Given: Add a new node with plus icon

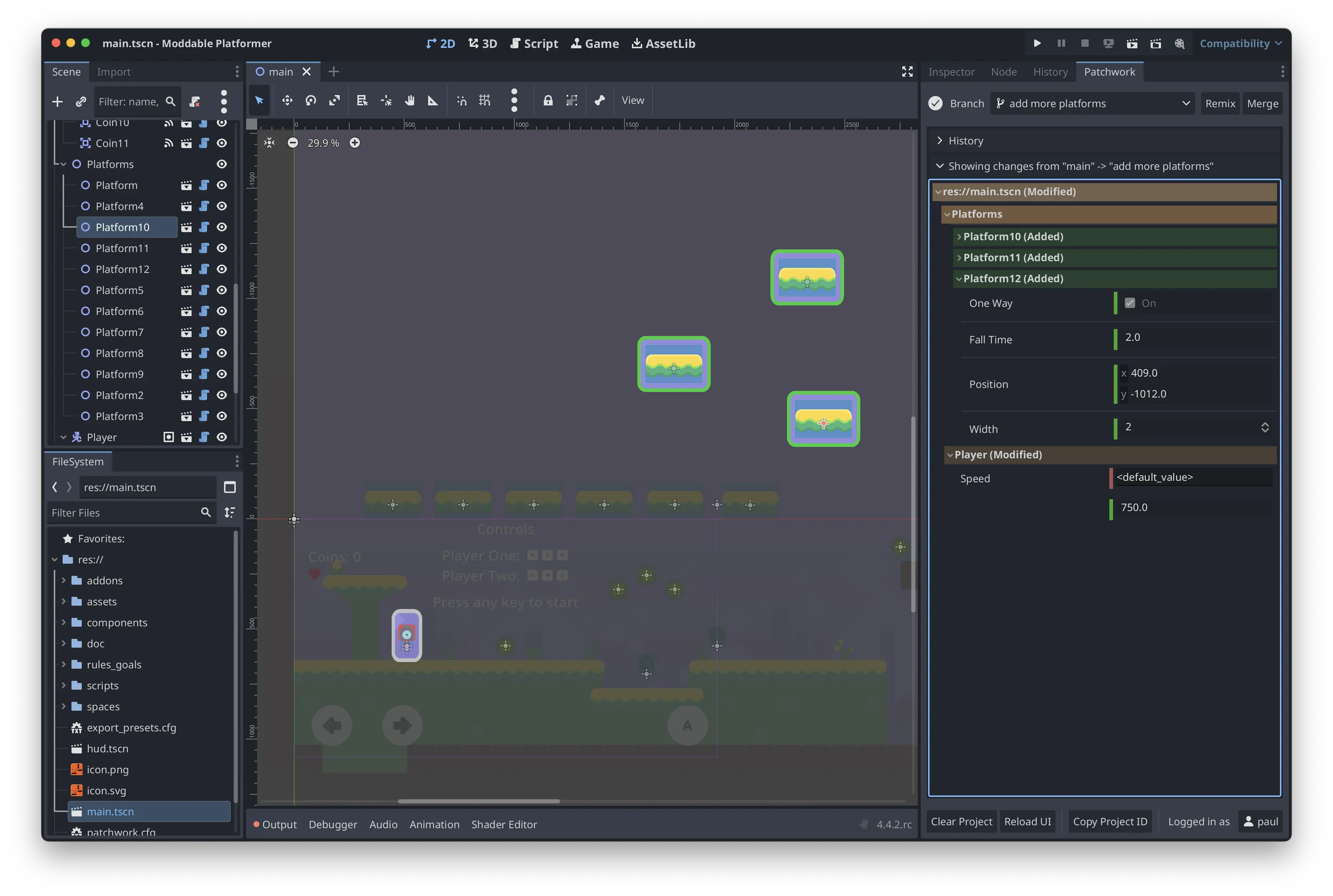Looking at the screenshot, I should [x=57, y=102].
